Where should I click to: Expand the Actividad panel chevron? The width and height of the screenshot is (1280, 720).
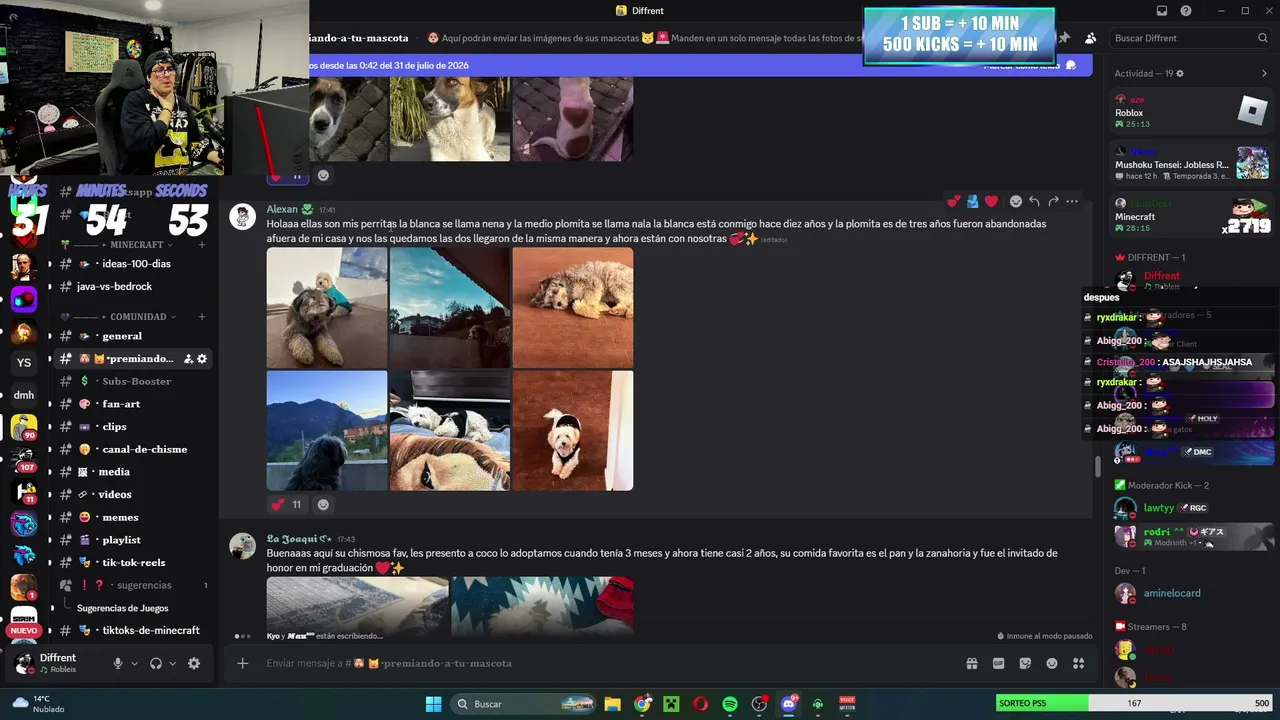pos(1264,74)
